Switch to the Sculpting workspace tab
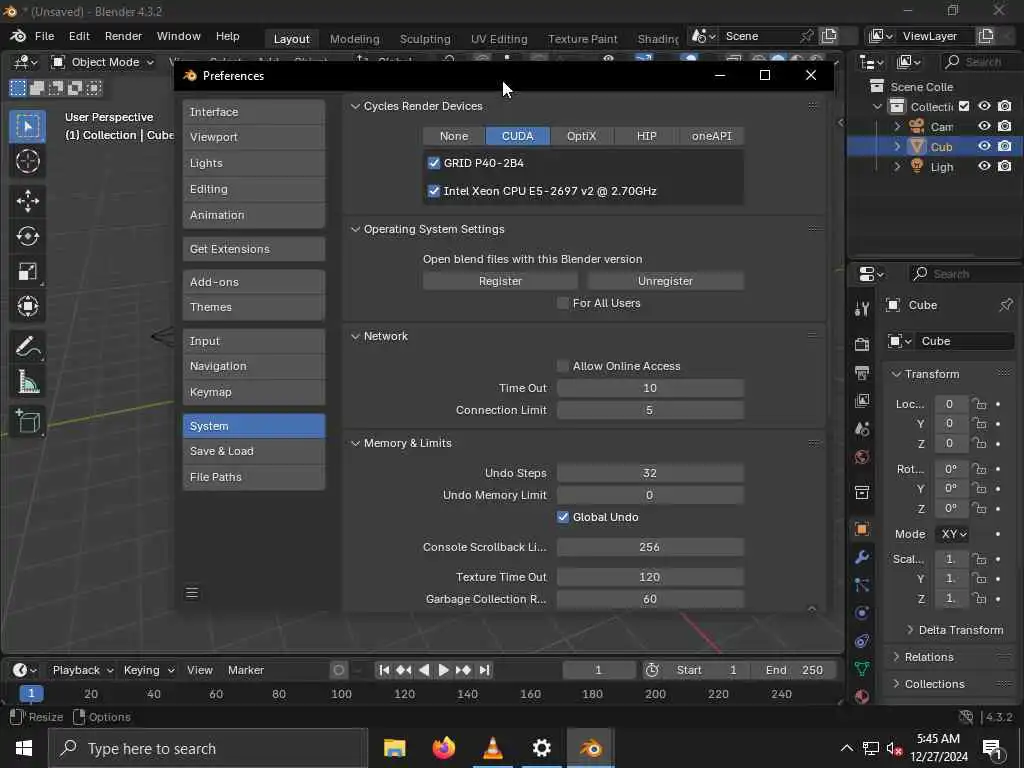 [x=425, y=39]
